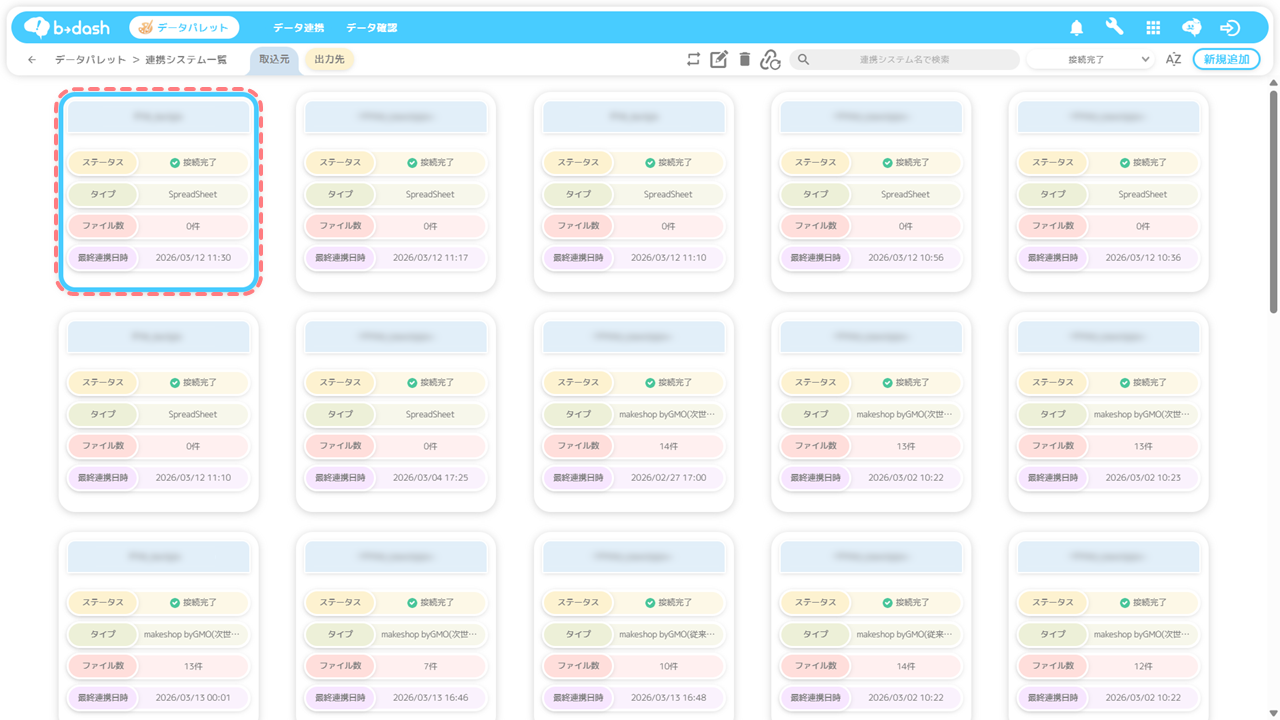Image resolution: width=1280 pixels, height=720 pixels.
Task: Toggle the AZ sort order icon
Action: click(x=1173, y=60)
